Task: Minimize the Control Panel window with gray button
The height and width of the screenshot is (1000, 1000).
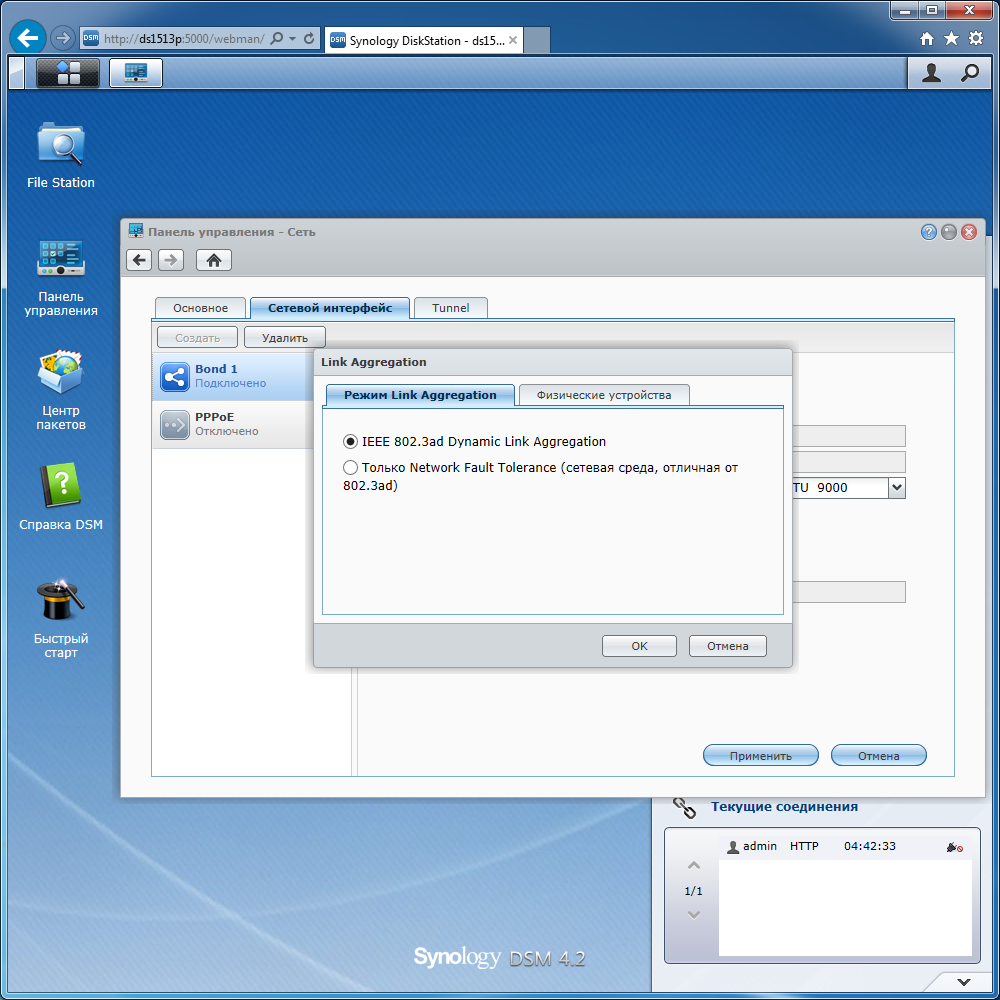Action: coord(949,232)
